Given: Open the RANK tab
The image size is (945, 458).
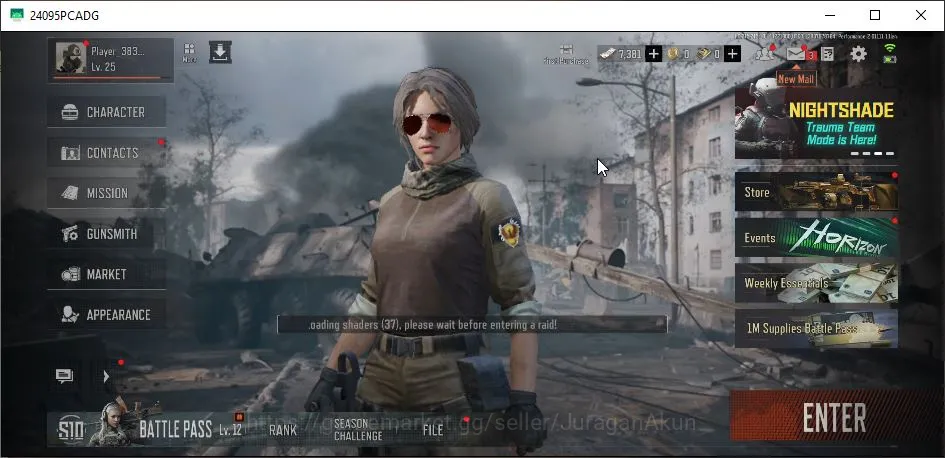Looking at the screenshot, I should coord(283,430).
